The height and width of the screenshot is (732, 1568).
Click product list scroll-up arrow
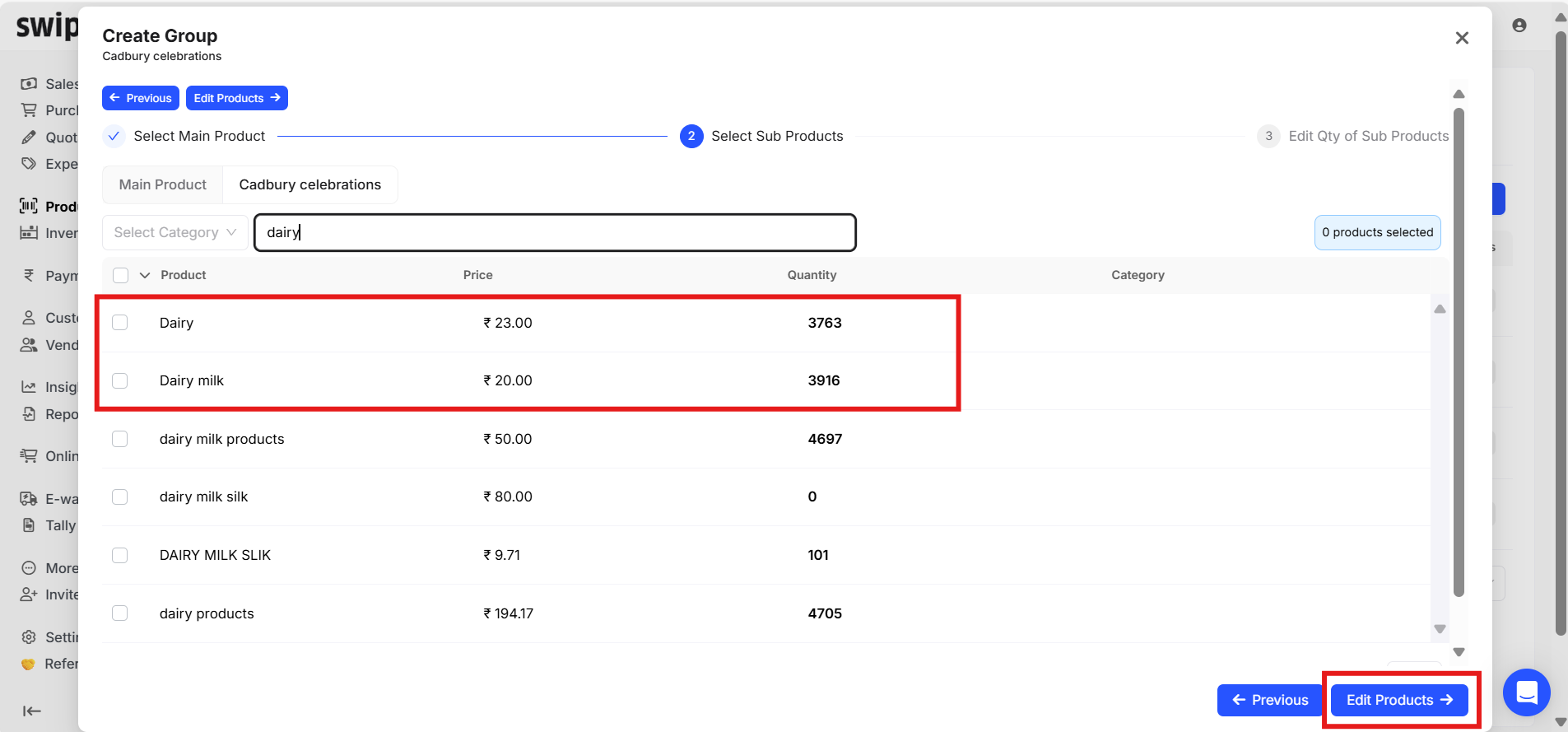point(1440,309)
